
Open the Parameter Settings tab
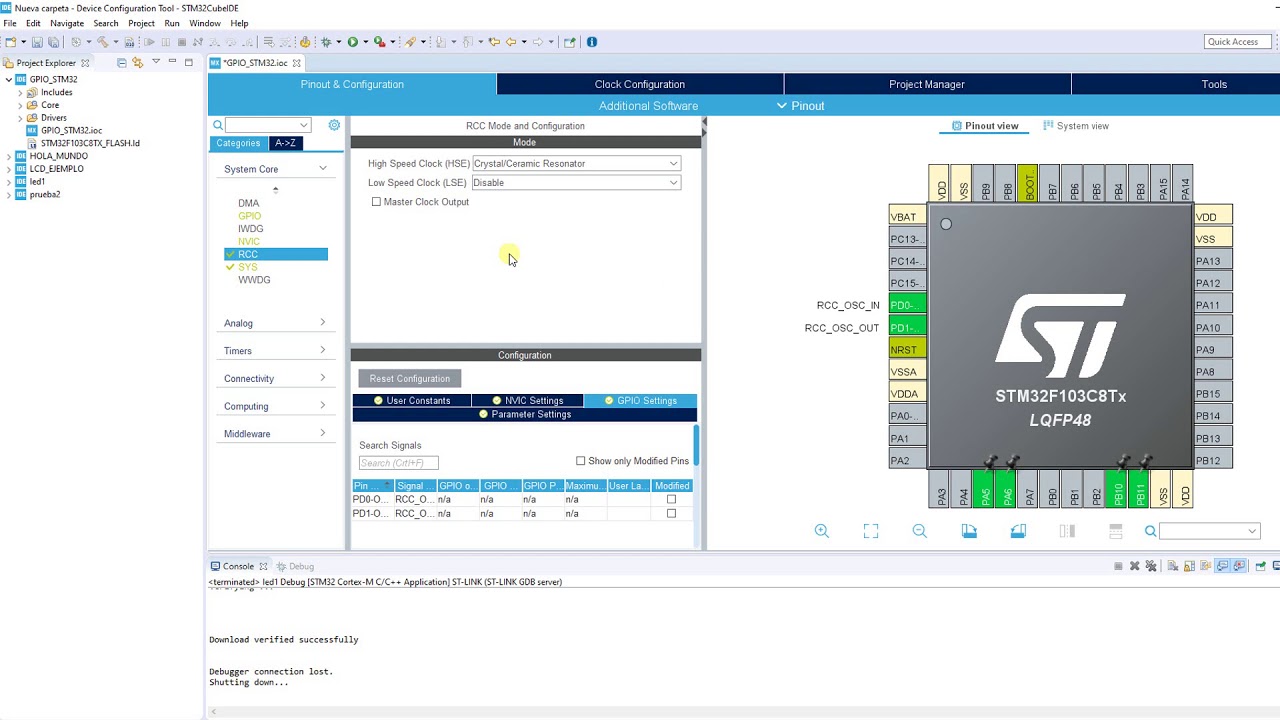525,414
